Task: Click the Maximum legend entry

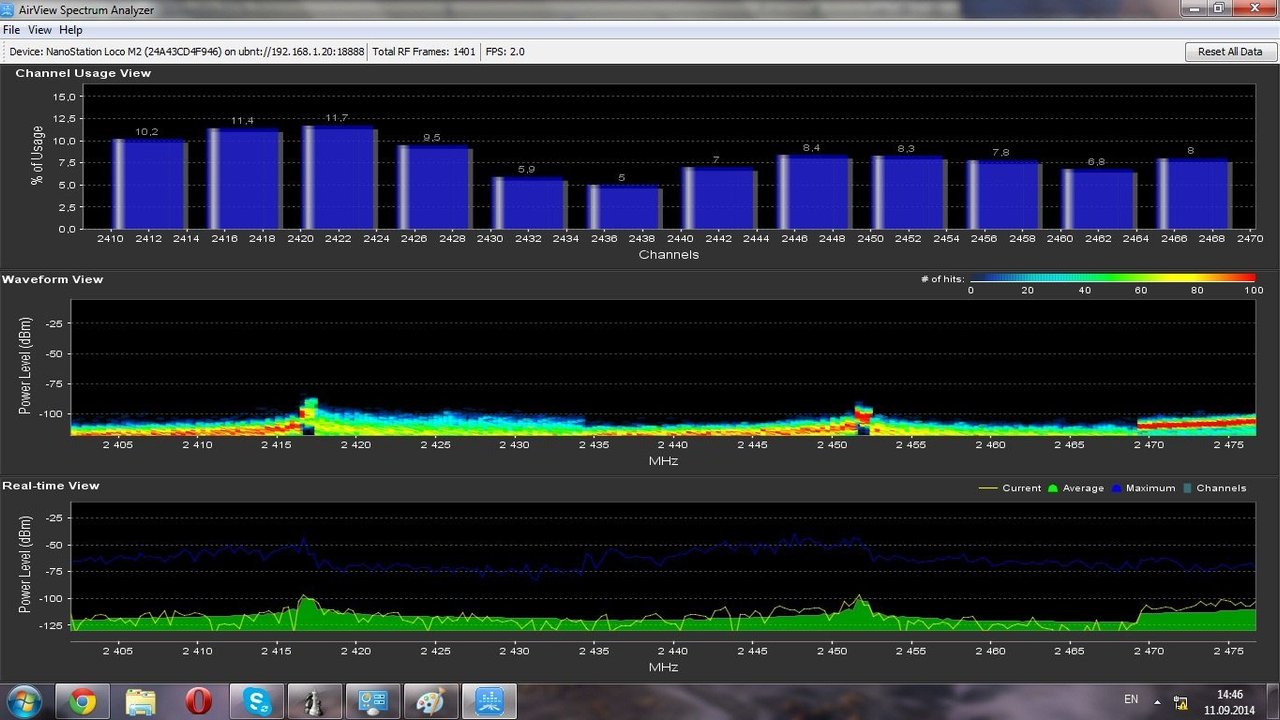Action: click(x=1143, y=488)
